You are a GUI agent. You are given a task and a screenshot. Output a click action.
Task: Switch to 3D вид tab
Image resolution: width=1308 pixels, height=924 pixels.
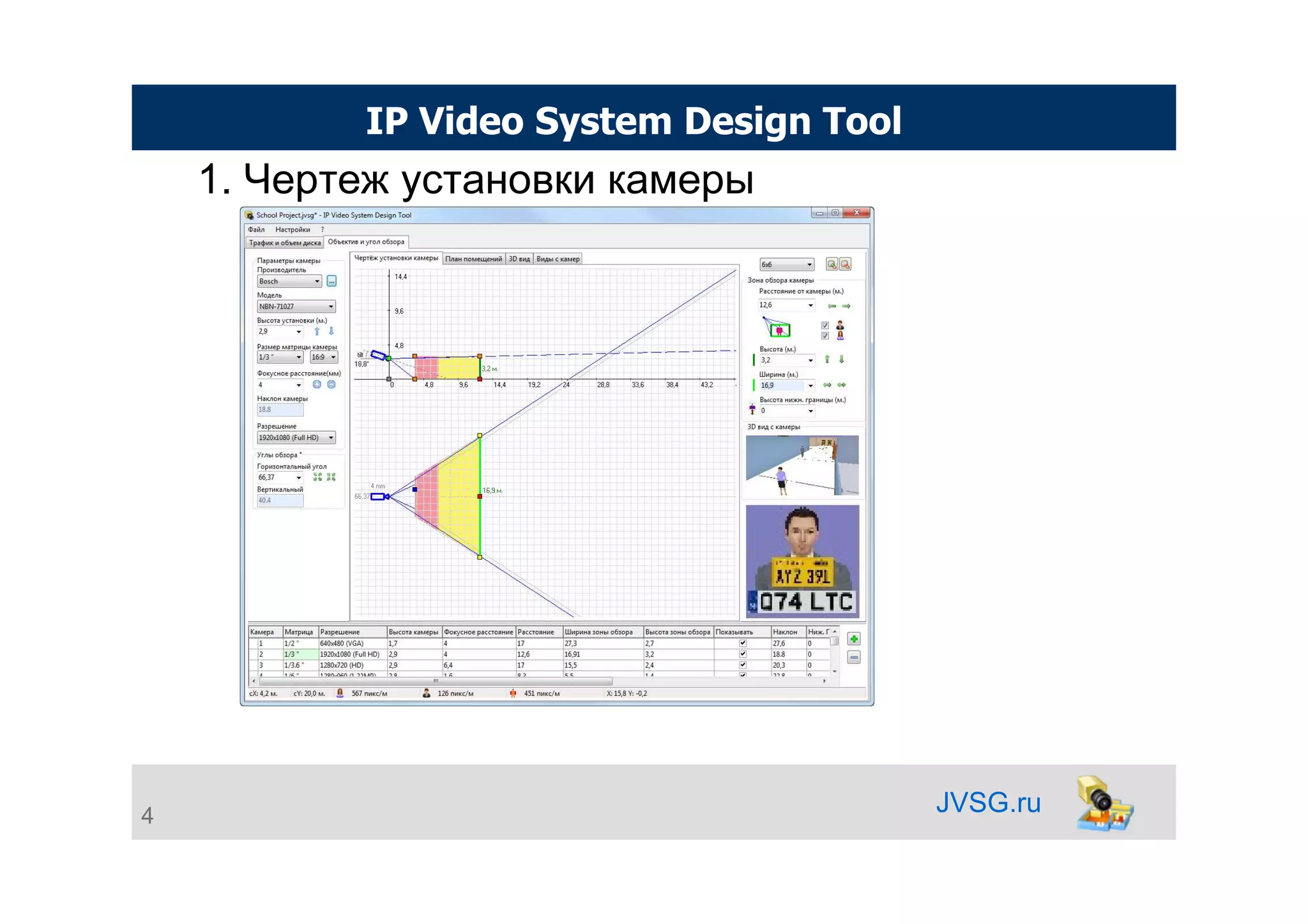[x=519, y=259]
